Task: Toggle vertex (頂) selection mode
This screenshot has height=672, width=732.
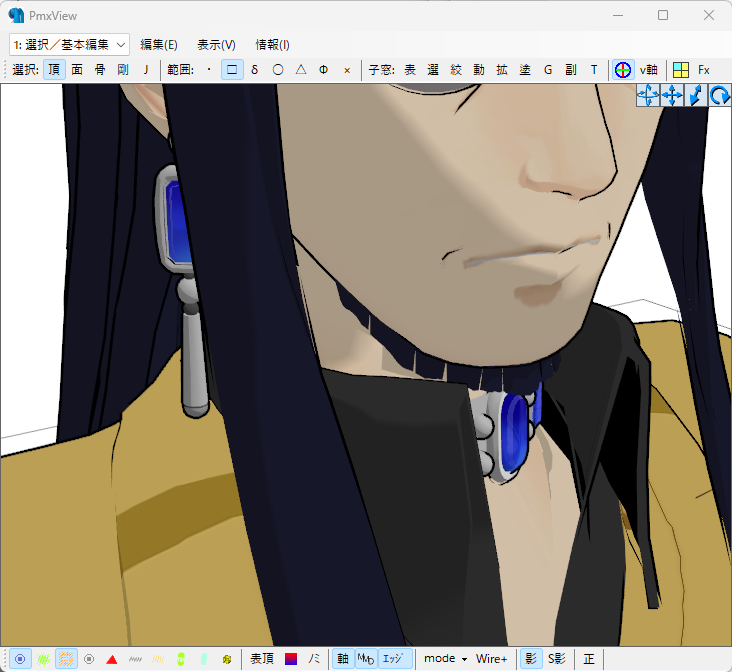Action: (x=54, y=70)
